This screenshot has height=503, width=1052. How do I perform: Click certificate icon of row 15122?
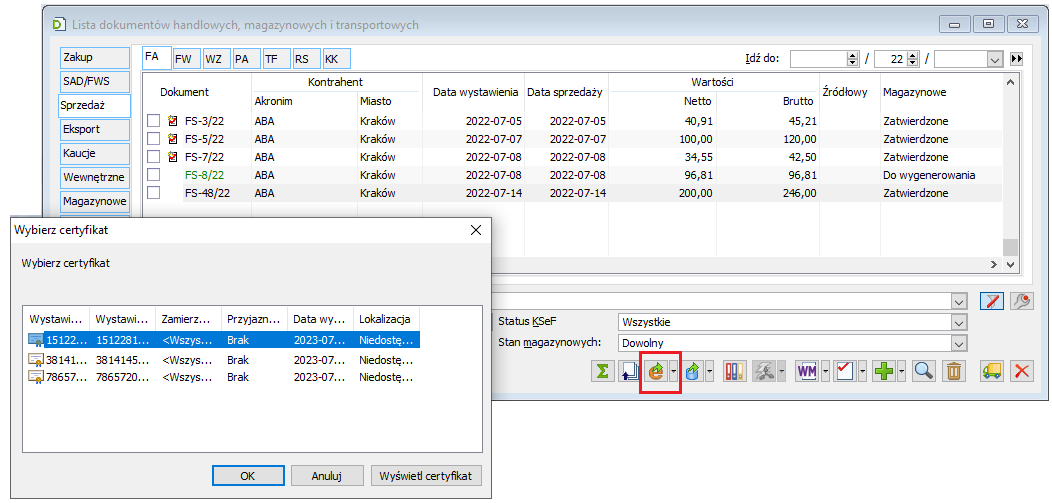(36, 340)
